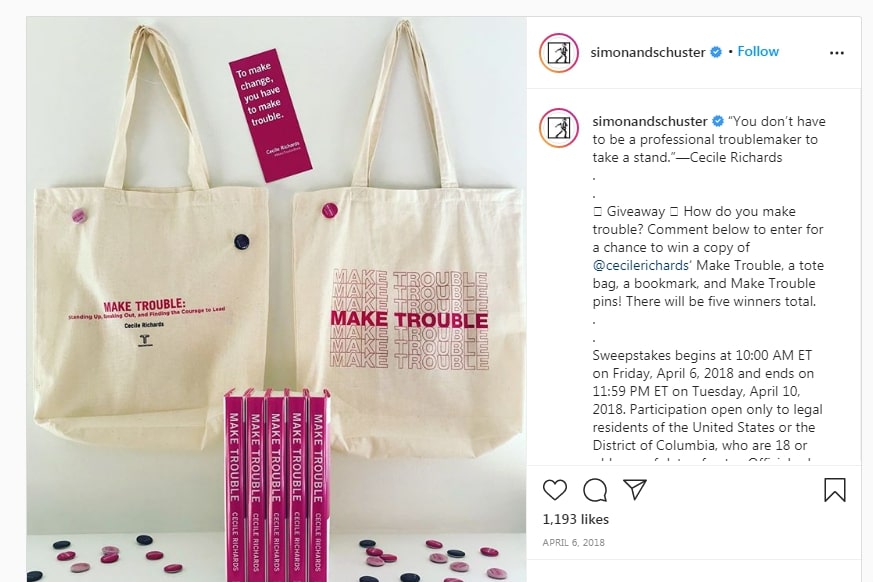Image resolution: width=873 pixels, height=582 pixels.
Task: Share the post via paper plane icon
Action: click(635, 490)
